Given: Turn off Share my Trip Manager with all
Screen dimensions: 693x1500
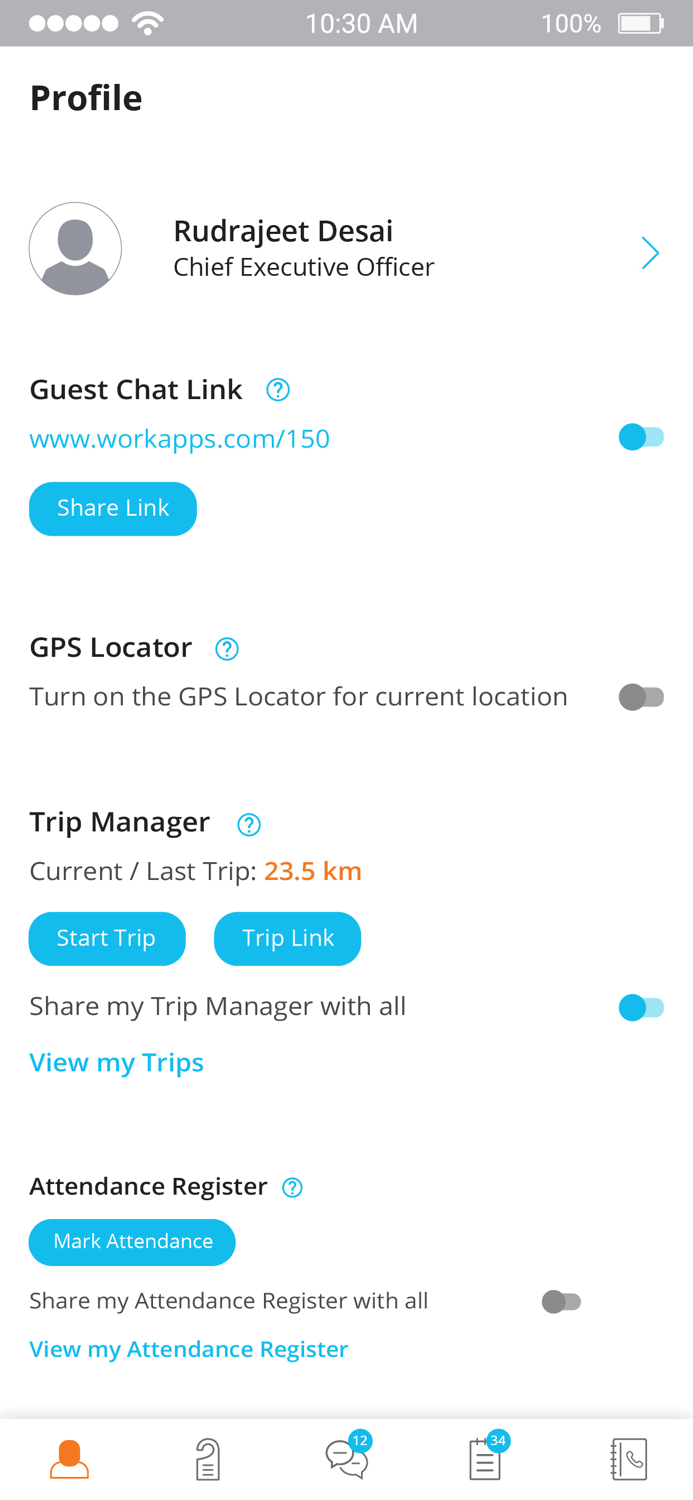Looking at the screenshot, I should pyautogui.click(x=641, y=1007).
